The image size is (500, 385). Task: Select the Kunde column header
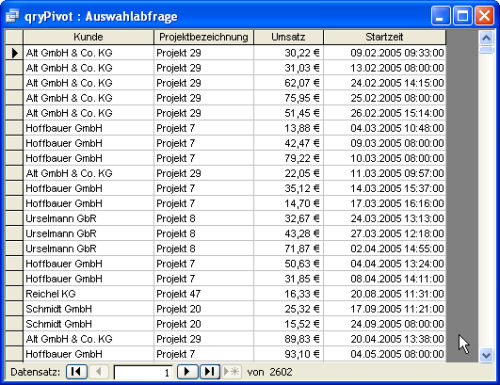tap(88, 37)
